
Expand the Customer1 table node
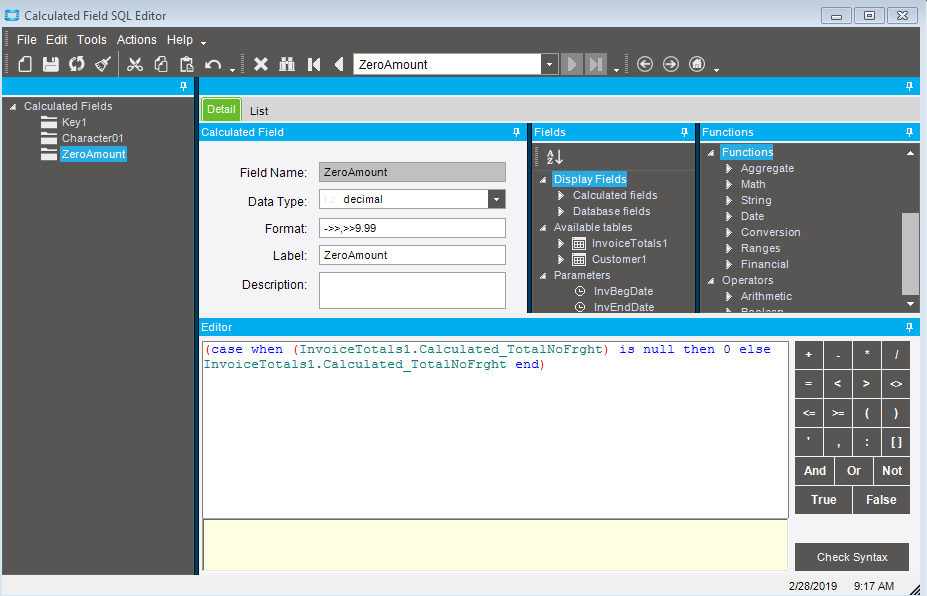[x=560, y=260]
